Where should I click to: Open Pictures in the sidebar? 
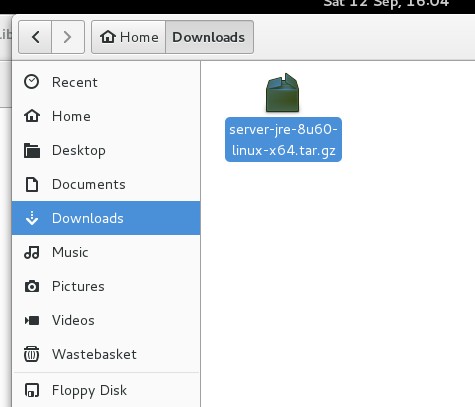point(106,286)
